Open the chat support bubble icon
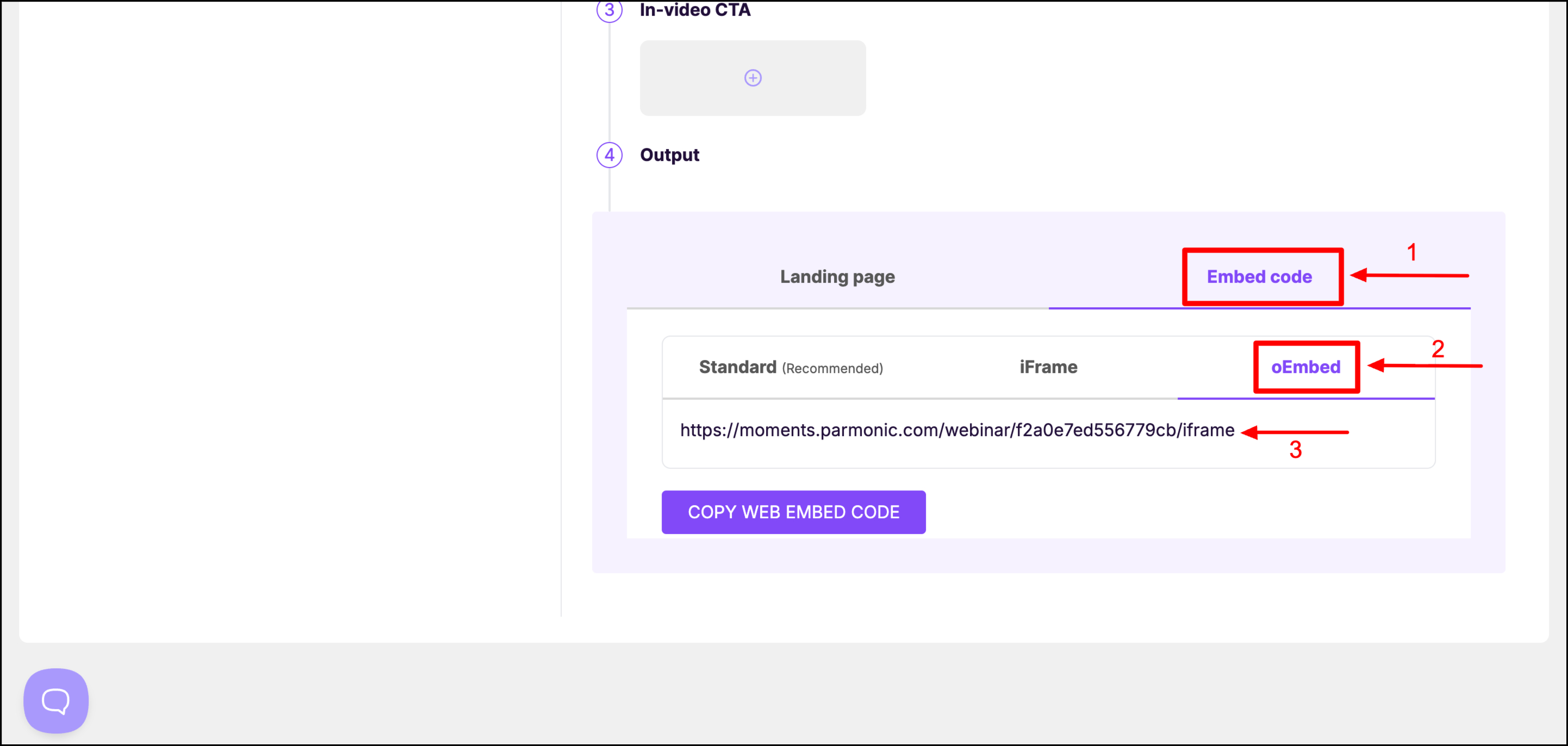 [55, 700]
